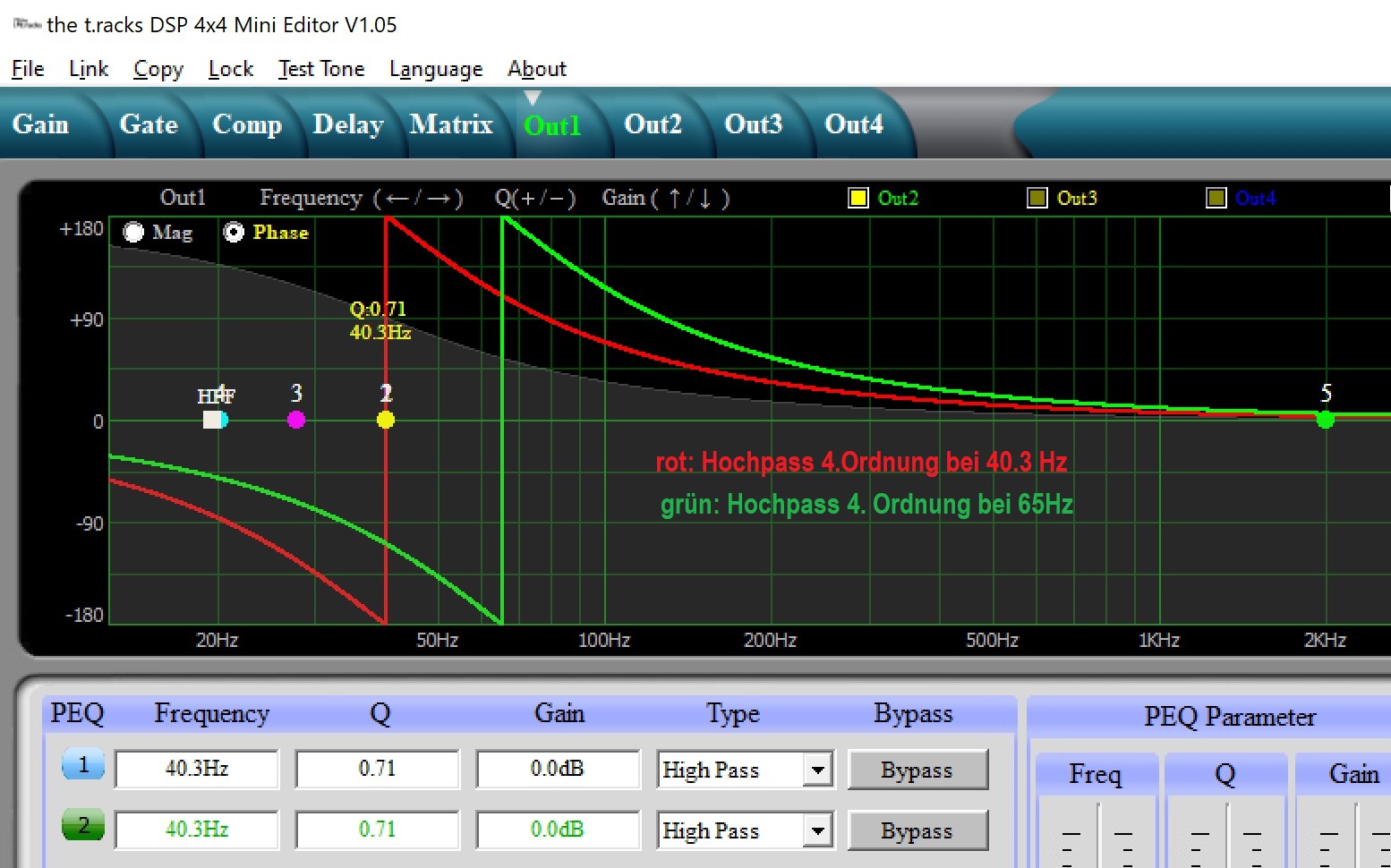This screenshot has width=1391, height=868.
Task: Switch to the Matrix tab
Action: [x=451, y=124]
